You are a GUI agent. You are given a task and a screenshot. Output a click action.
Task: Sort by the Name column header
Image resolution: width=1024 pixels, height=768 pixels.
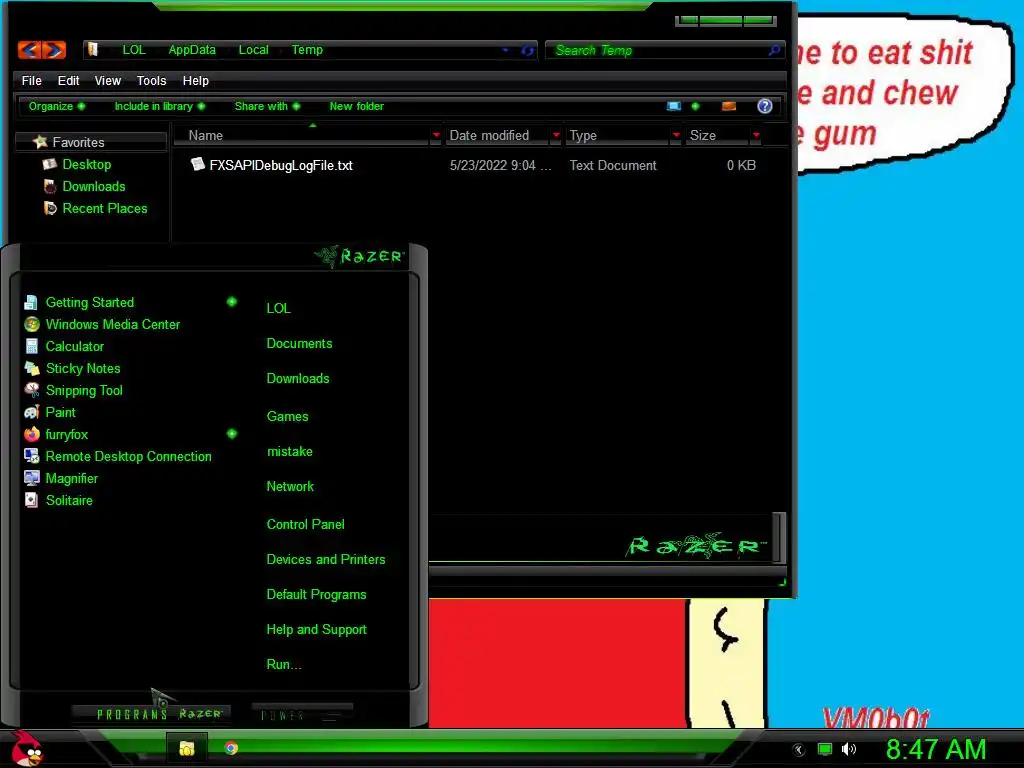tap(206, 135)
